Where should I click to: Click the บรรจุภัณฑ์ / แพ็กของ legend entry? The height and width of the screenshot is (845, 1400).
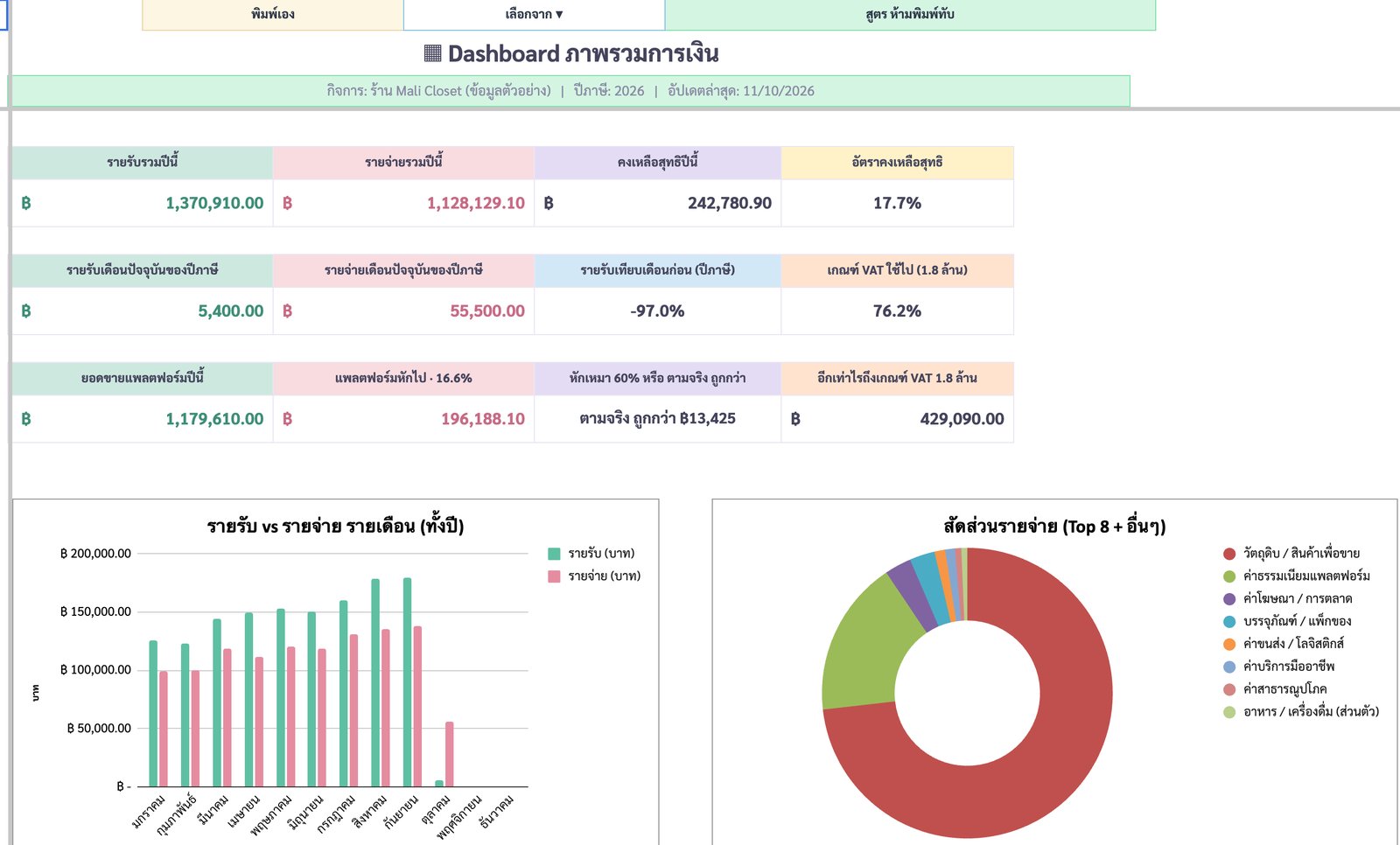[1287, 622]
